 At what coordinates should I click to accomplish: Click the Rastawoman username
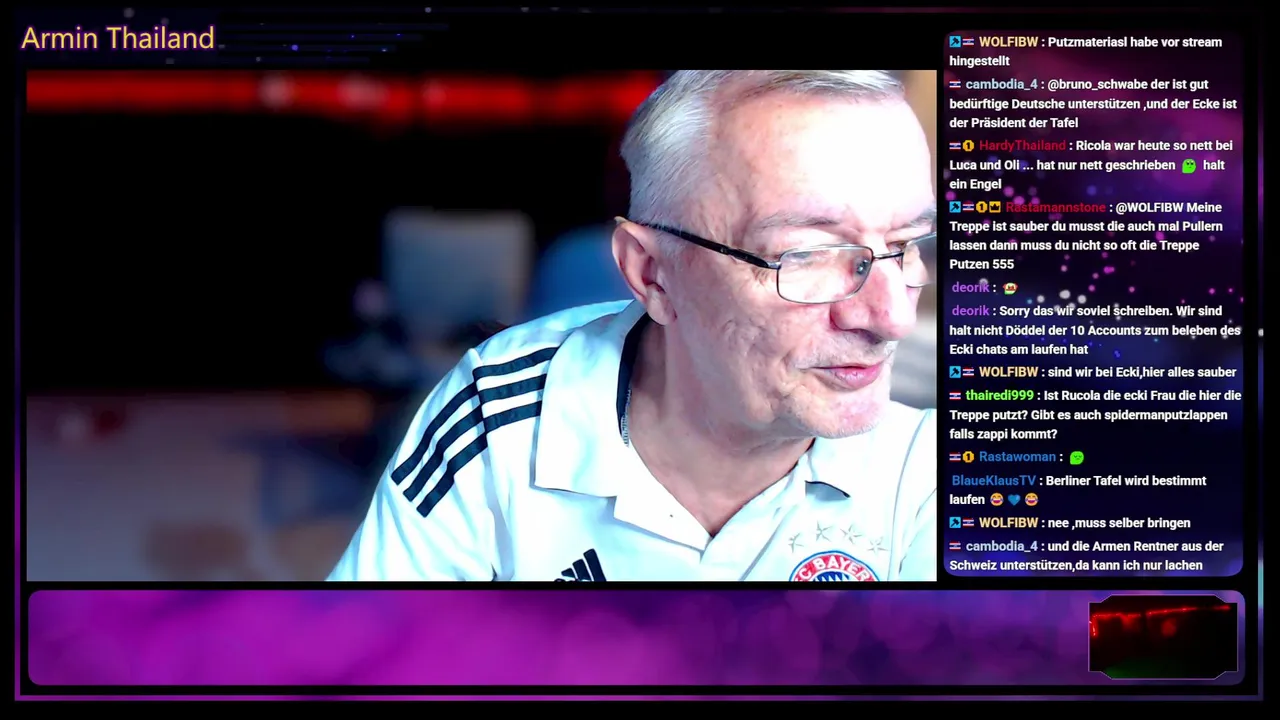pyautogui.click(x=1017, y=457)
